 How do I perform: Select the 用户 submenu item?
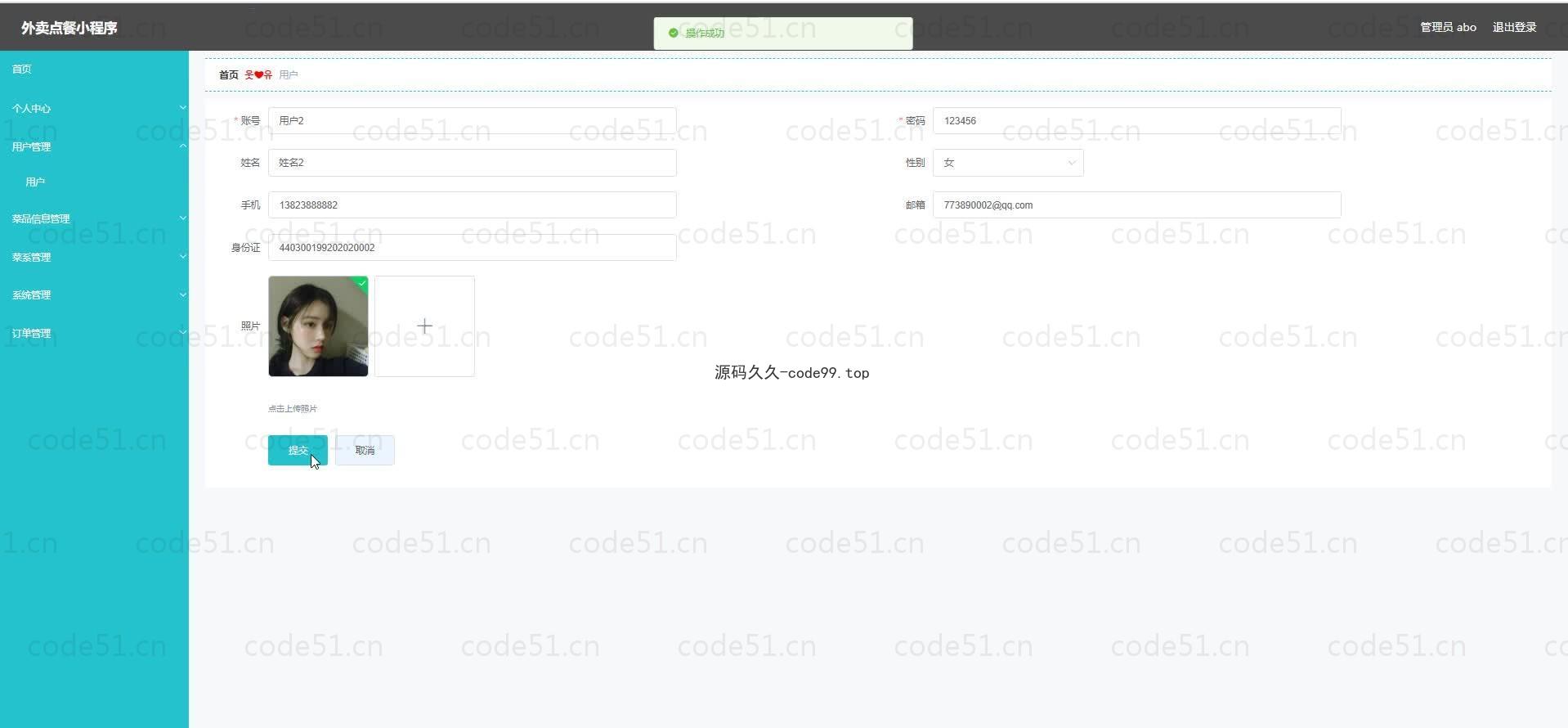click(x=94, y=182)
